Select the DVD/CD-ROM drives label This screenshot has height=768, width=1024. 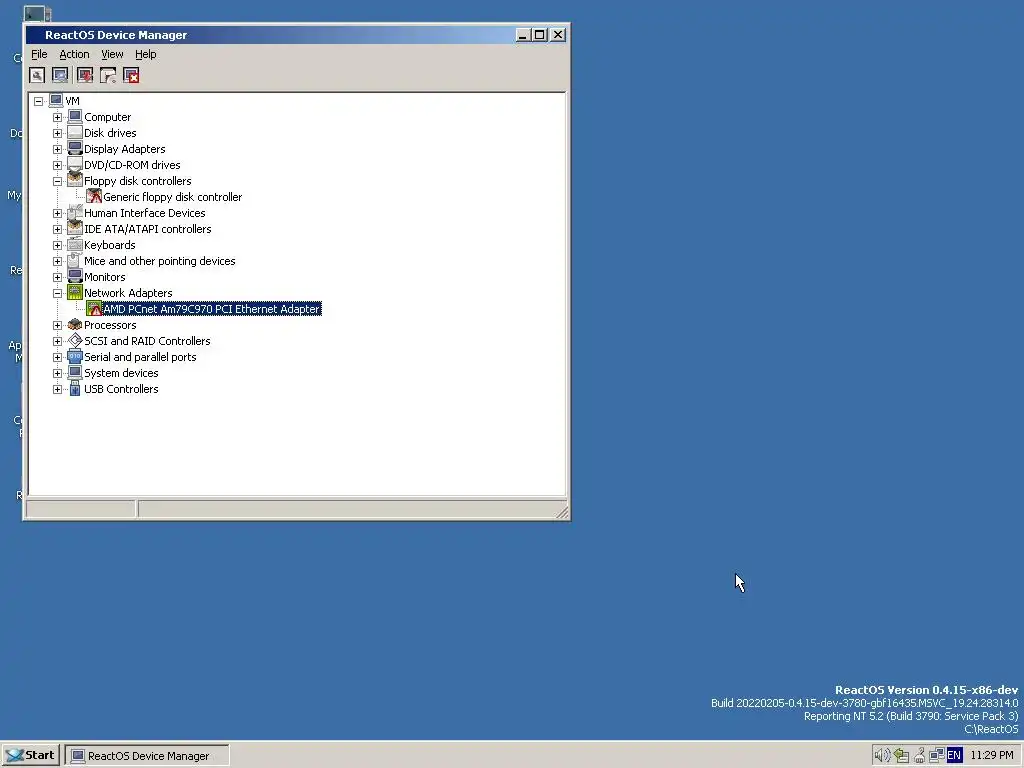[132, 165]
